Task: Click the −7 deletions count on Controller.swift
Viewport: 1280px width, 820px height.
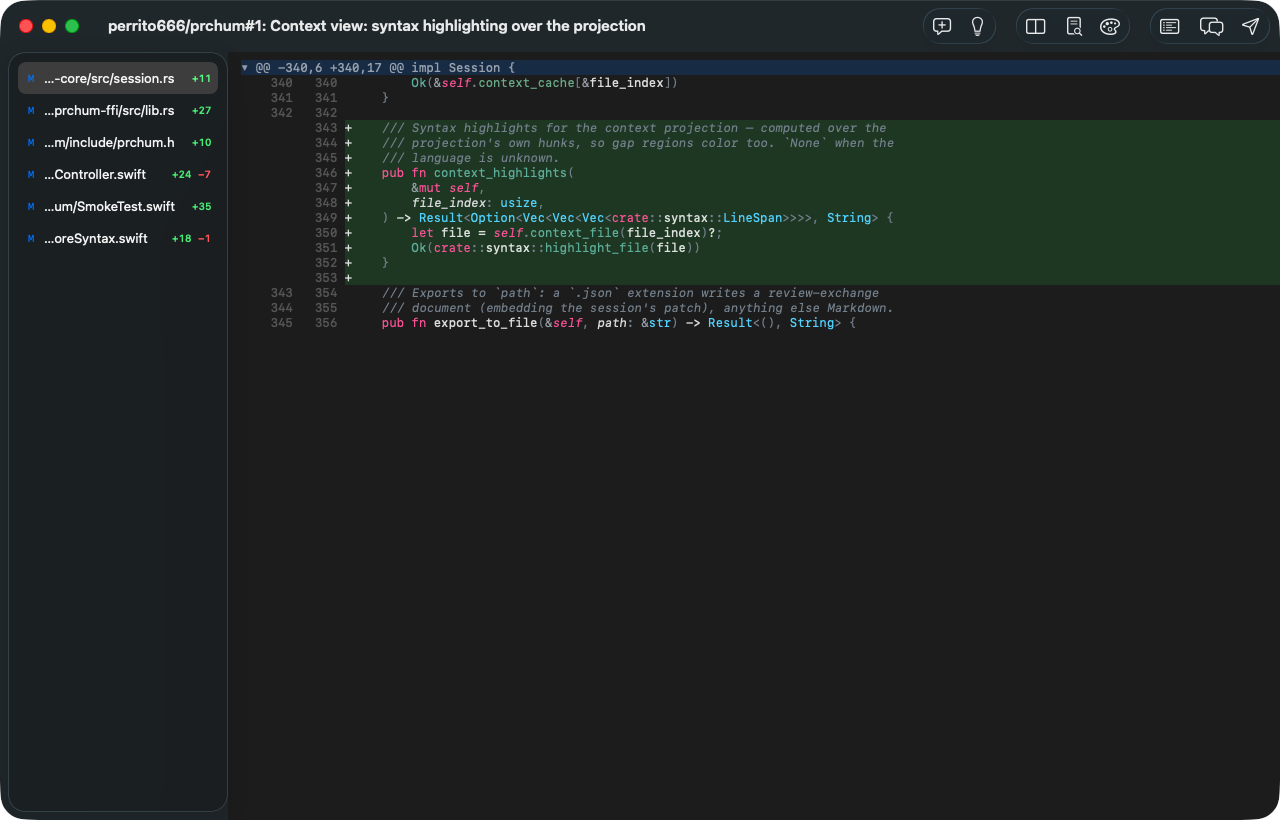Action: pos(204,174)
